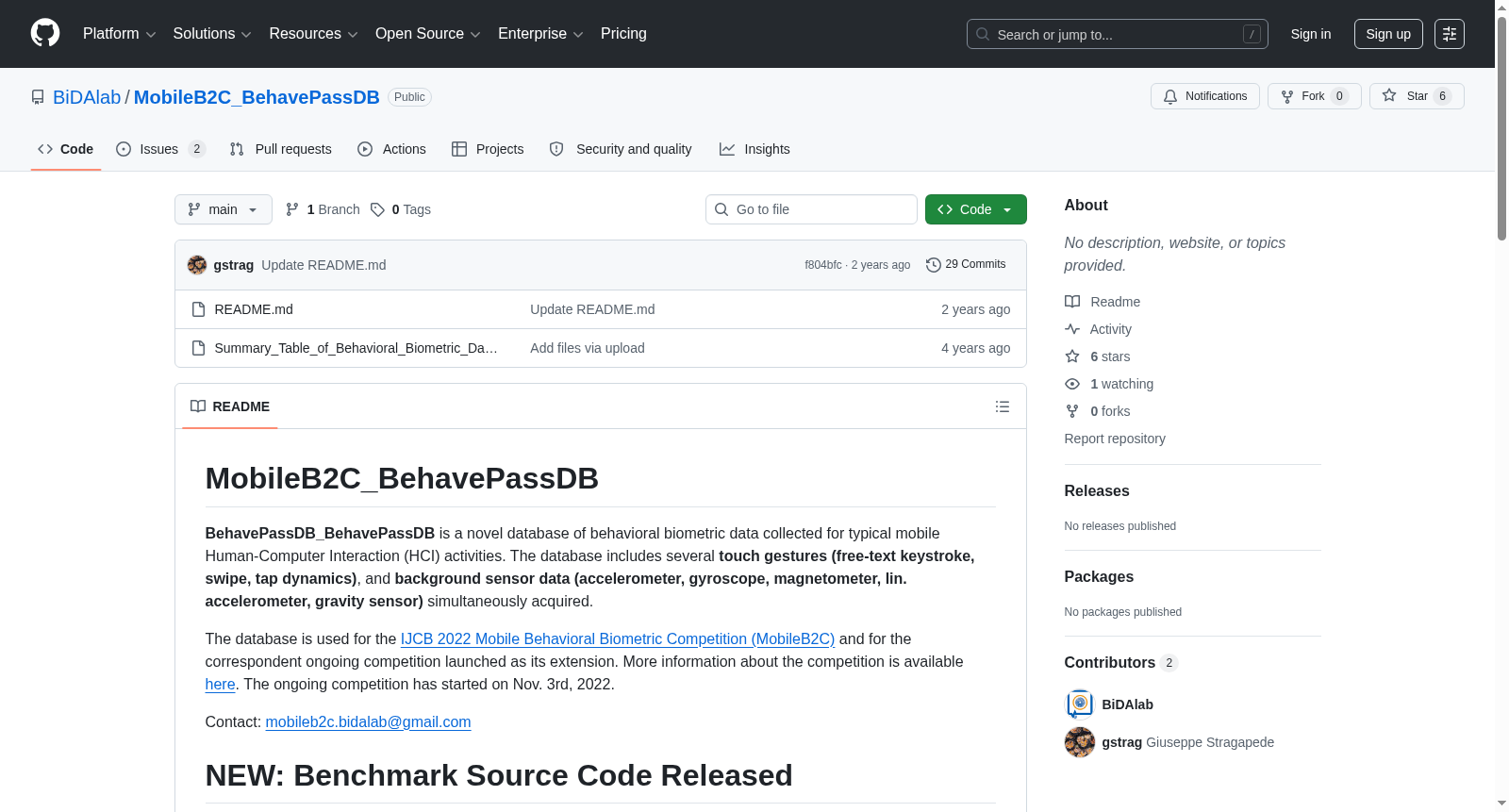Open the Releases section heading
Viewport: 1509px width, 812px height.
(x=1097, y=491)
